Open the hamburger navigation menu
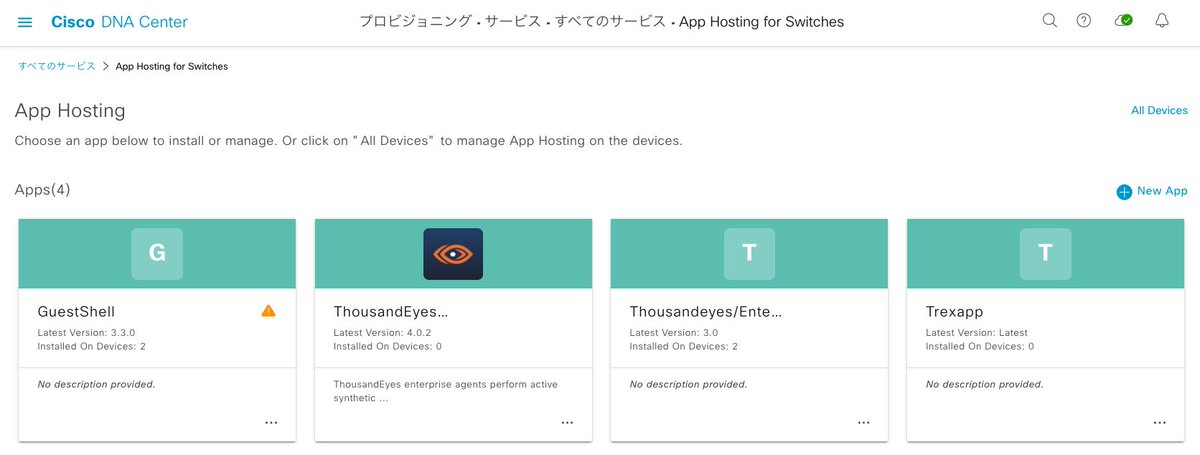 click(x=25, y=22)
